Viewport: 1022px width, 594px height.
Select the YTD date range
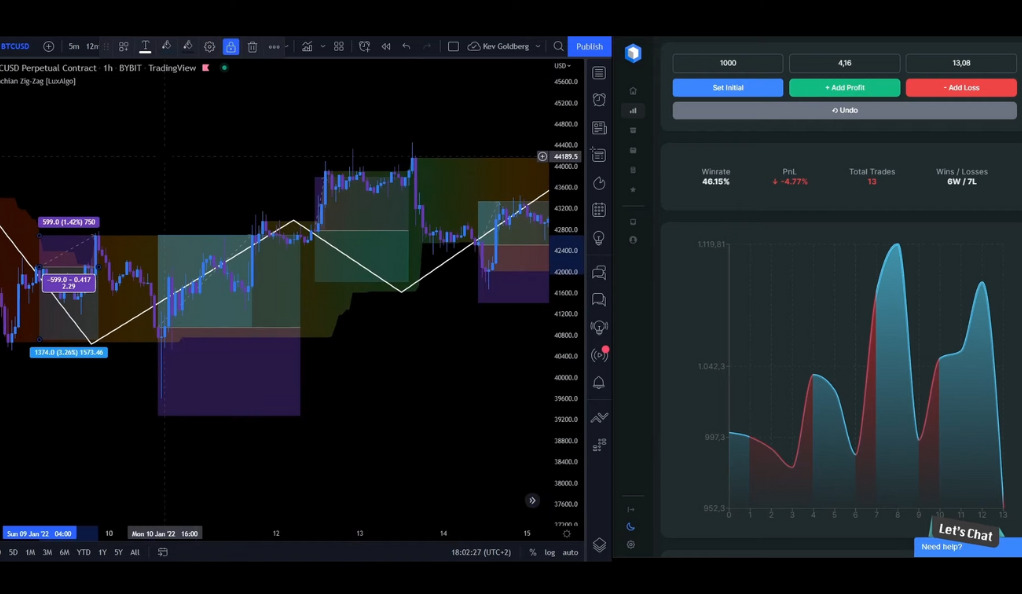point(83,552)
